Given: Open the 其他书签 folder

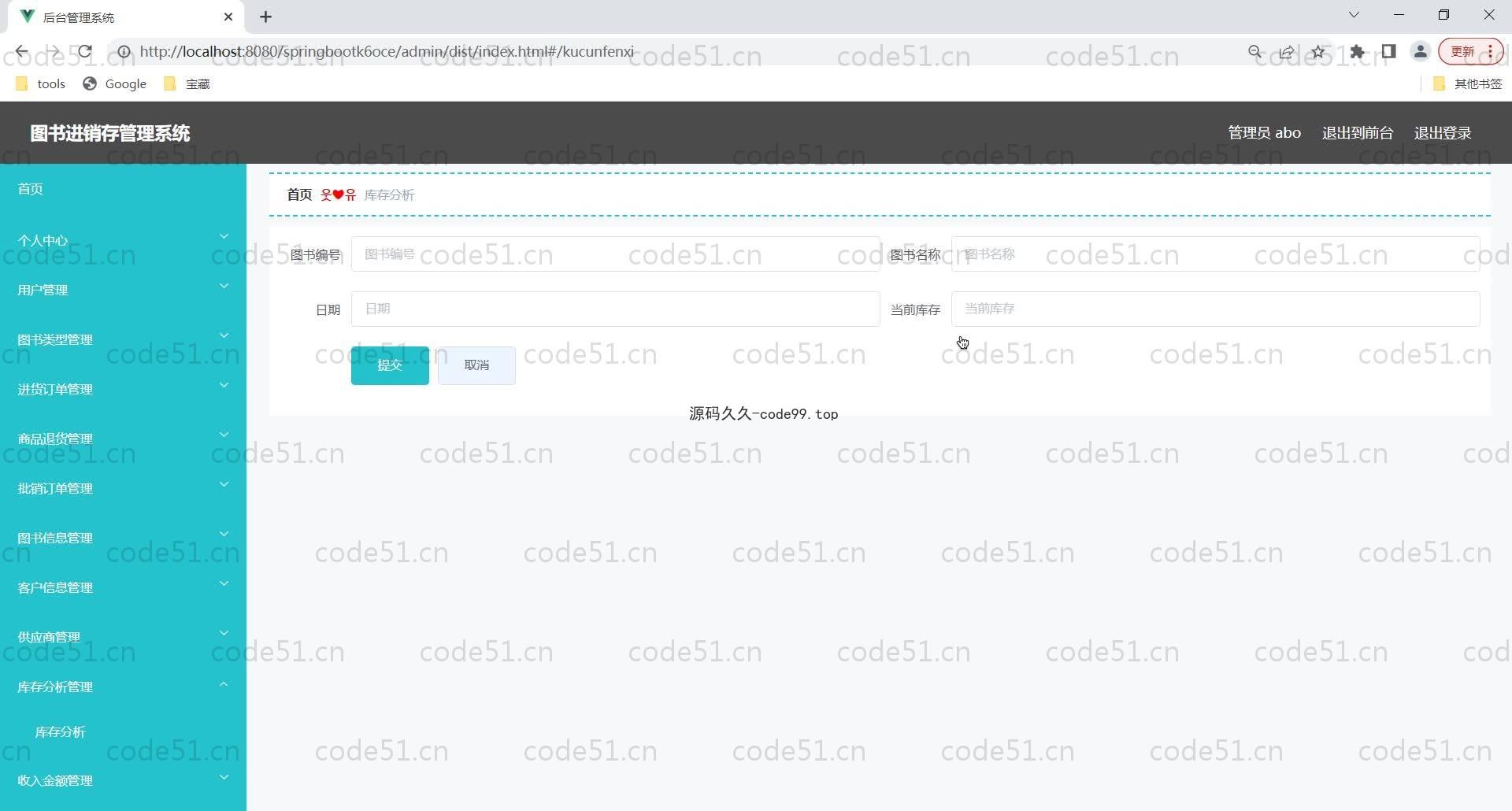Looking at the screenshot, I should (1467, 83).
